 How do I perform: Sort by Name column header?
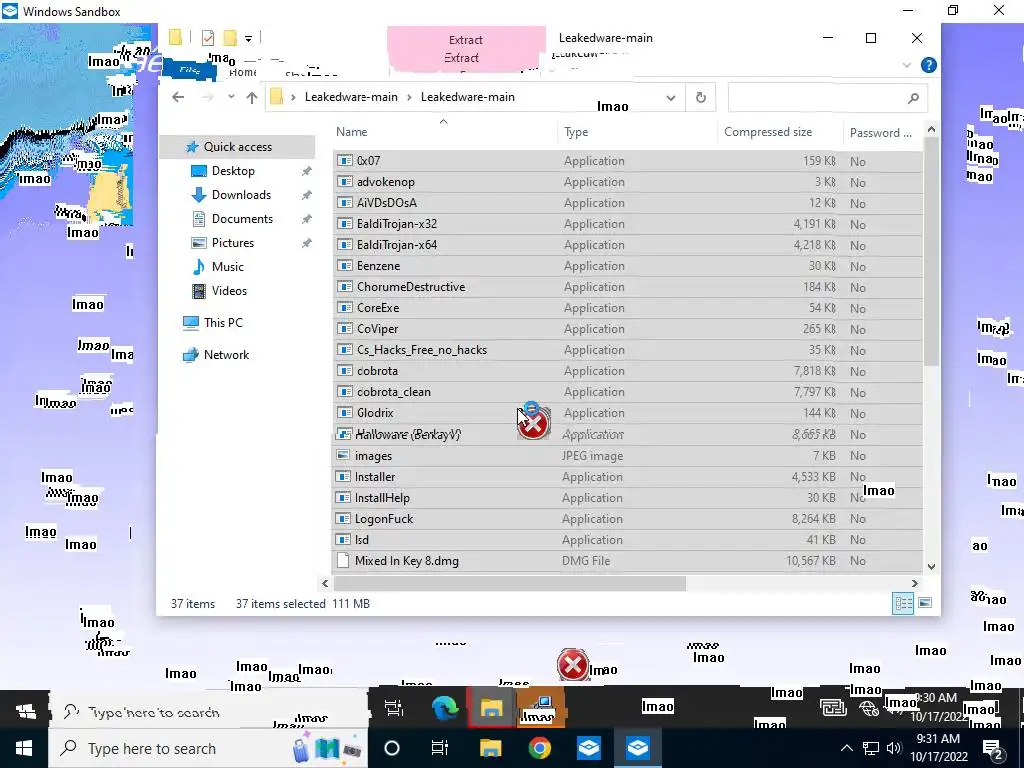pos(351,132)
